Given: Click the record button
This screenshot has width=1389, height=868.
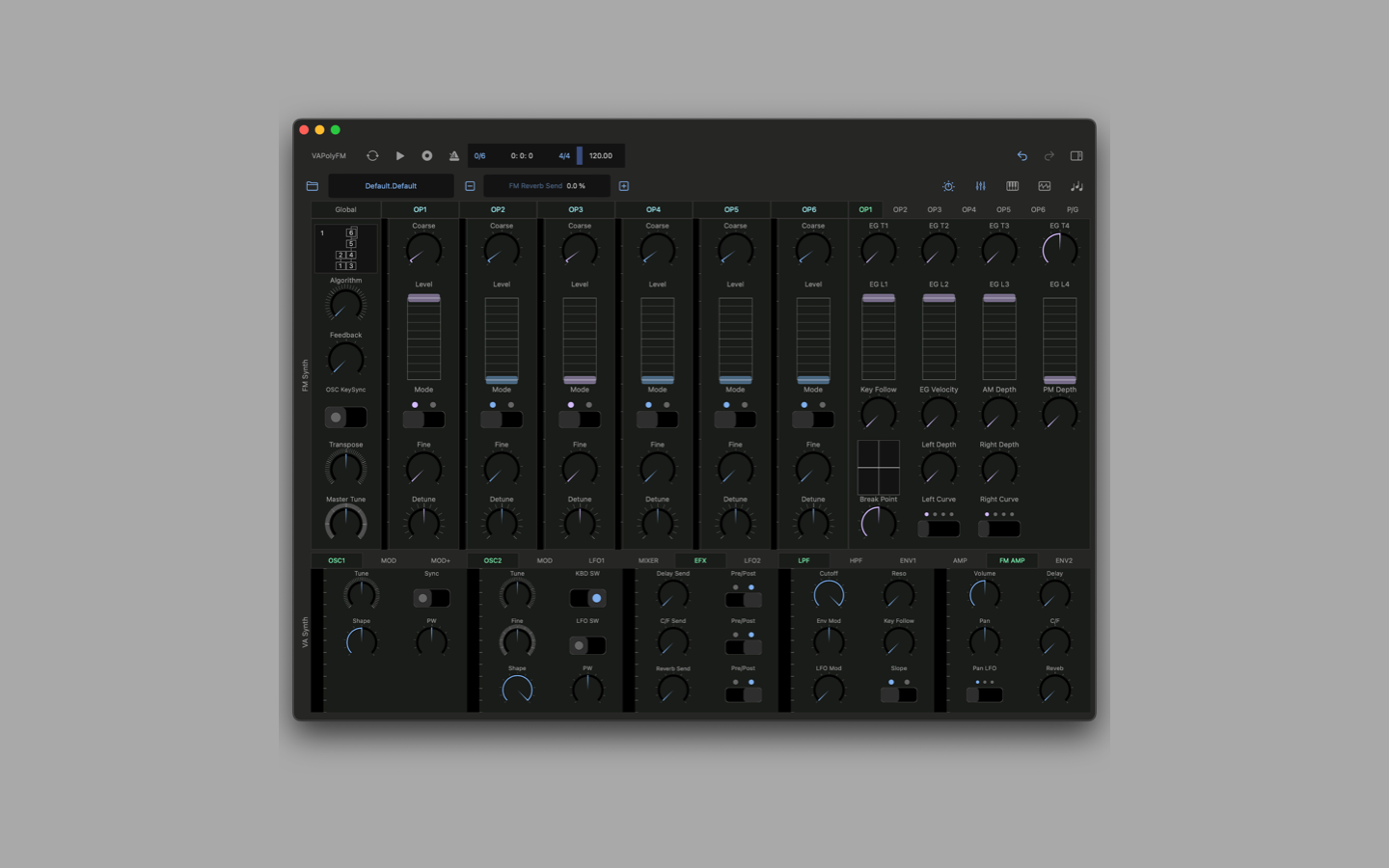Looking at the screenshot, I should (427, 155).
